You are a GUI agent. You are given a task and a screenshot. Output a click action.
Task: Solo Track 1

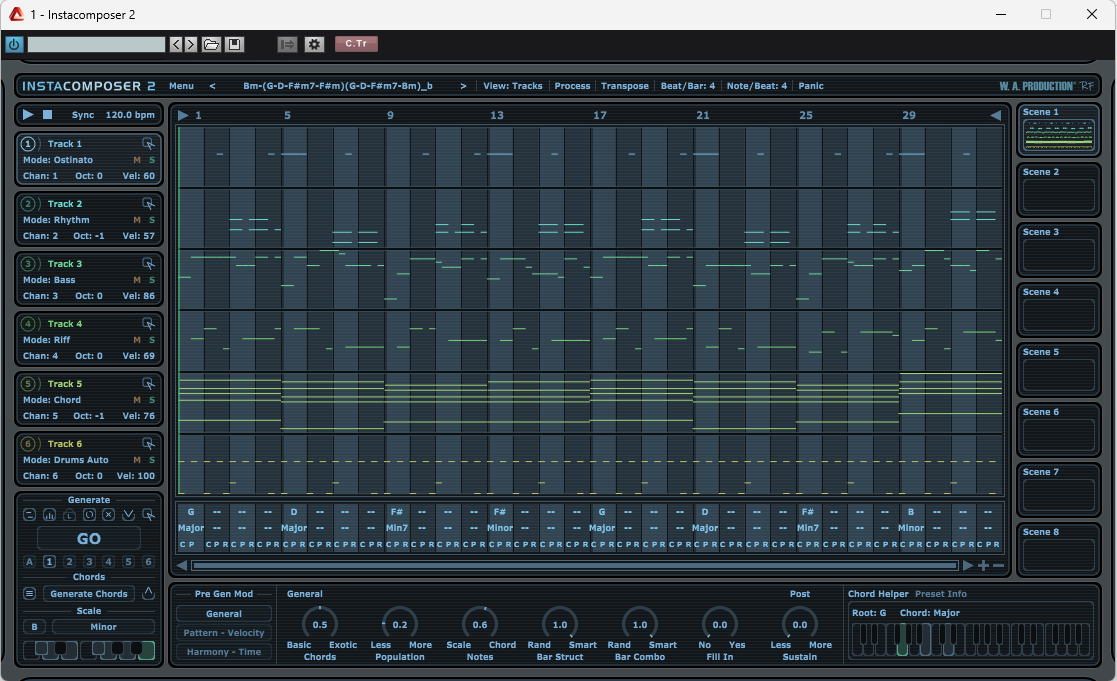[x=152, y=160]
